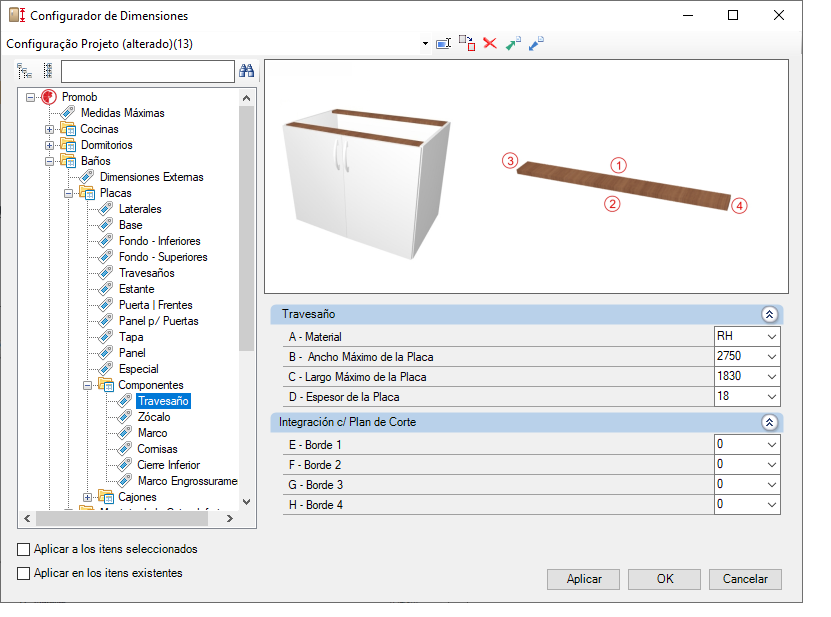831x617 pixels.
Task: Open the configuration name dropdown arrow
Action: click(x=425, y=43)
